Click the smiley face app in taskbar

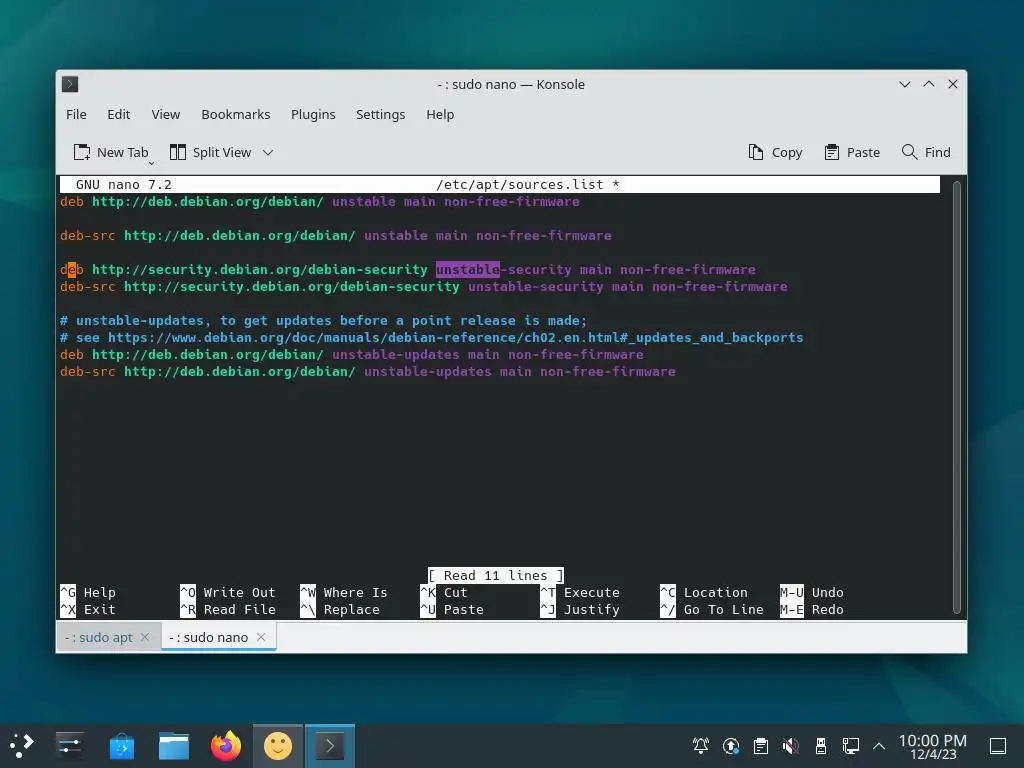(278, 746)
